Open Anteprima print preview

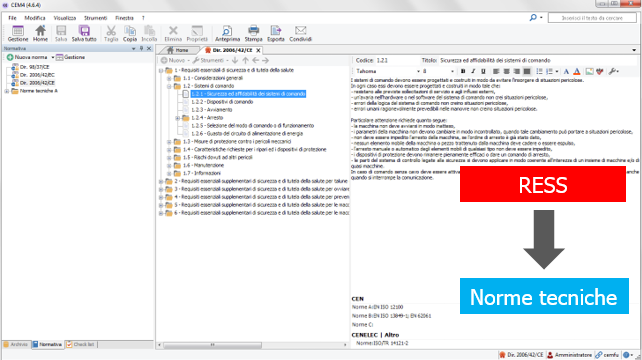227,34
